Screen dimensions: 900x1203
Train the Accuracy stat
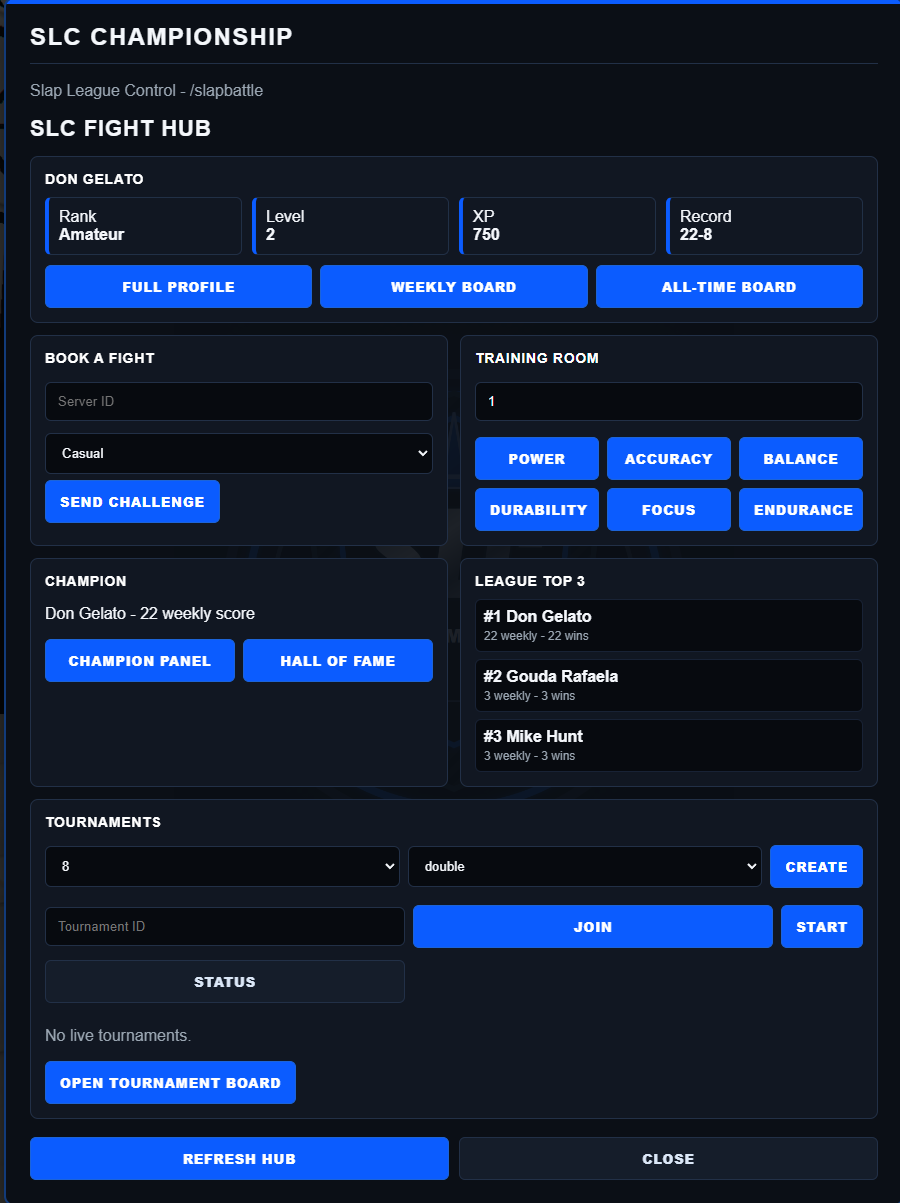(669, 459)
